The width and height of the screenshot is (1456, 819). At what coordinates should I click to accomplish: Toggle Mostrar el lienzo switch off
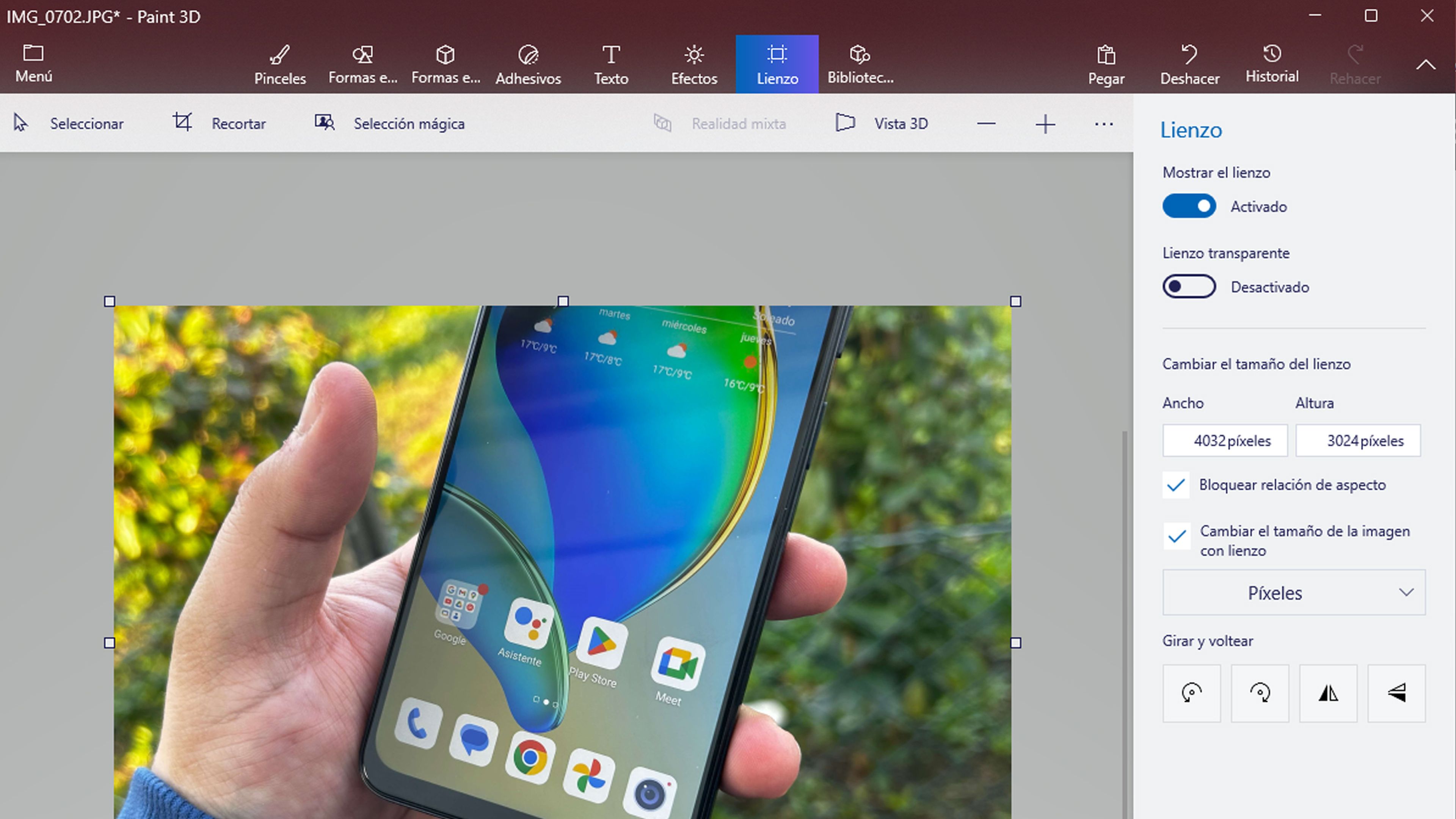click(1189, 206)
